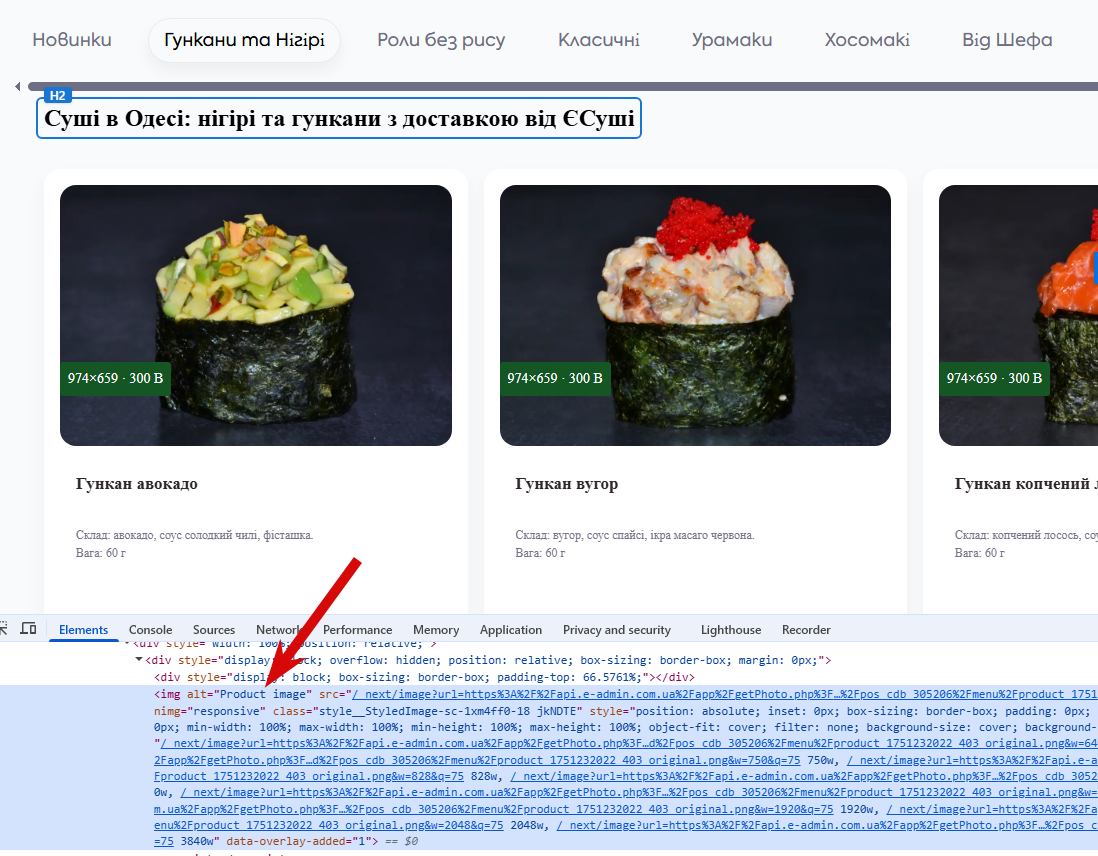The height and width of the screenshot is (856, 1098).
Task: Open the Lighthouse tab in DevTools
Action: (x=731, y=630)
